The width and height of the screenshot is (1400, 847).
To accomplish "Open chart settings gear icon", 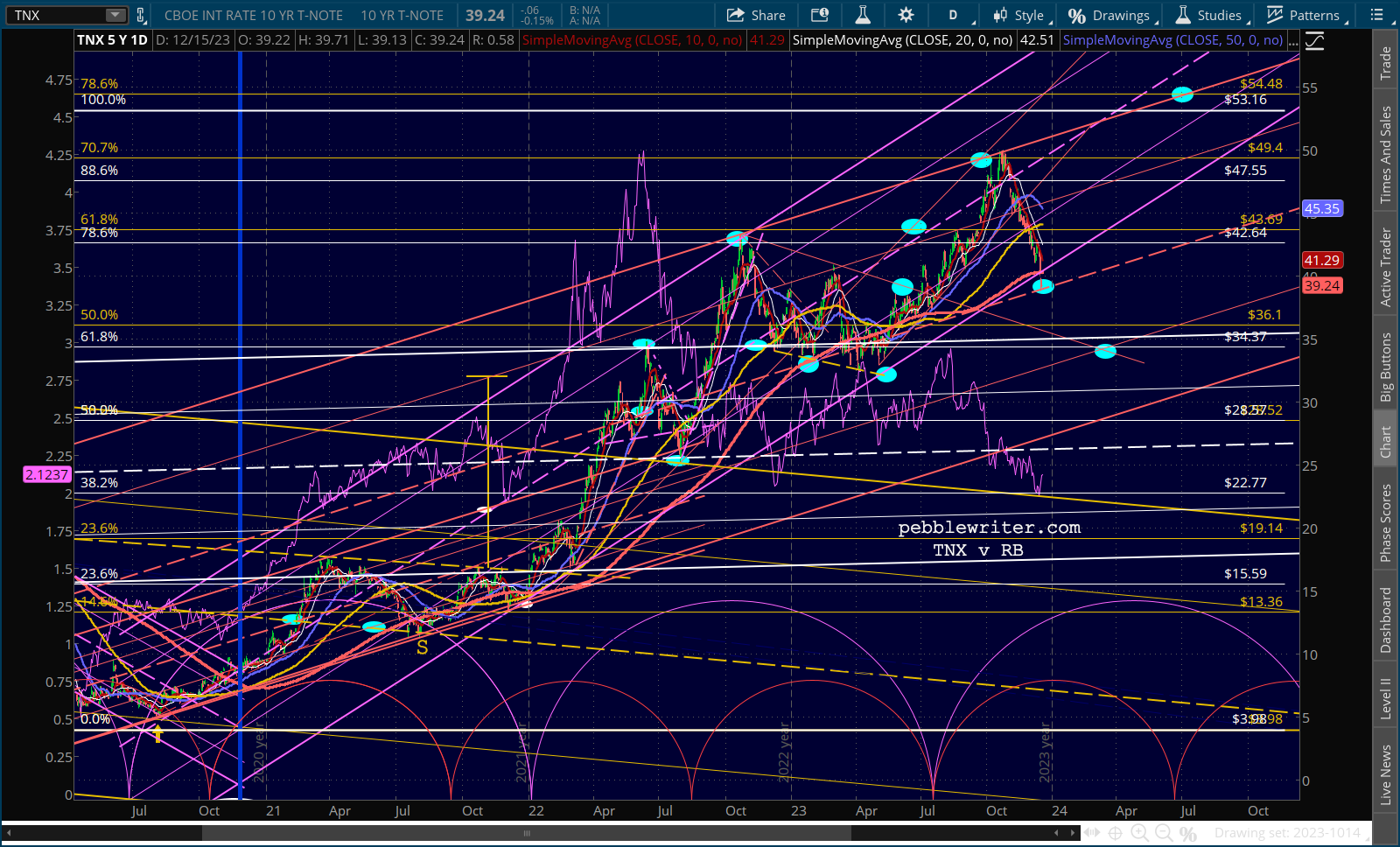I will tap(906, 15).
